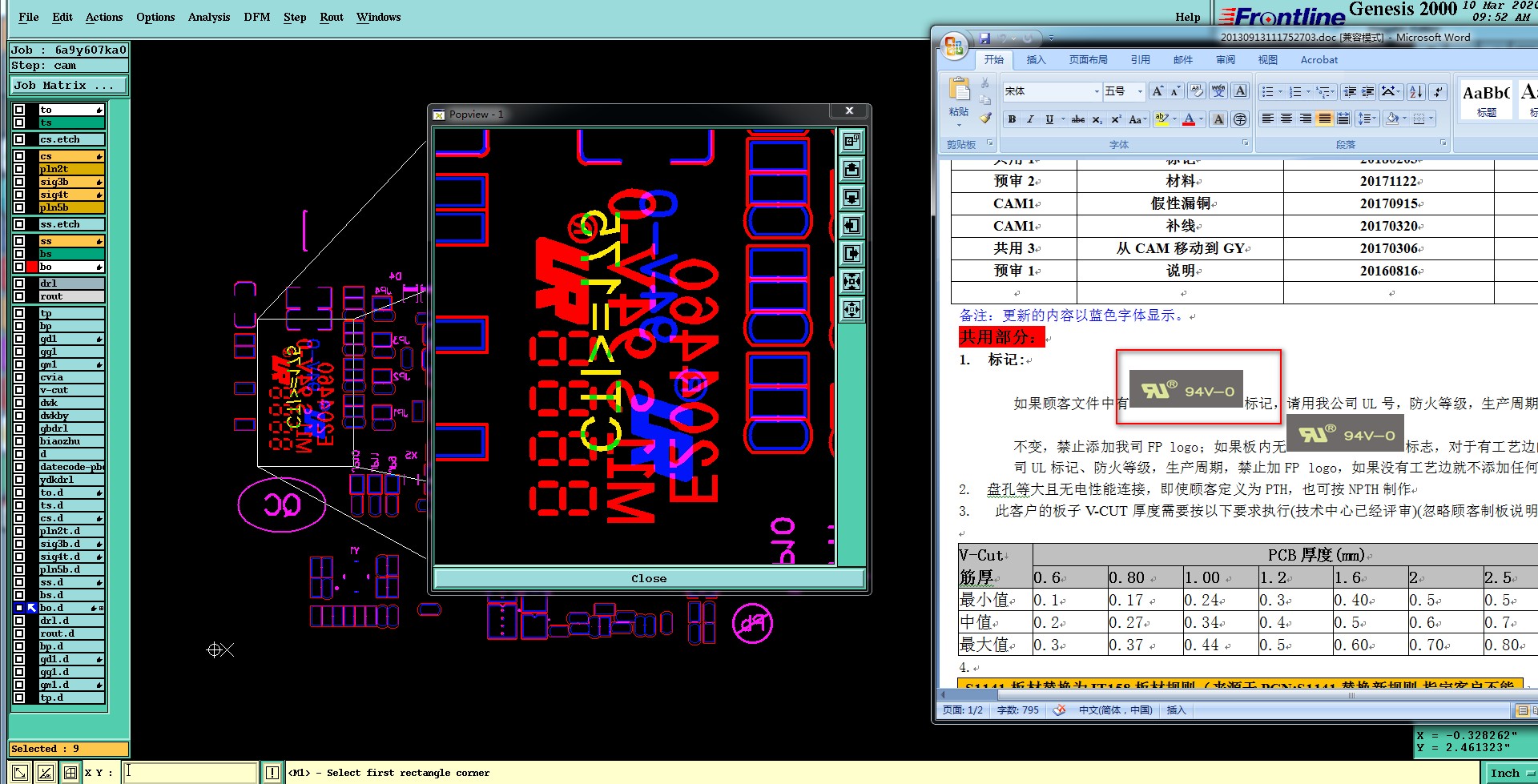This screenshot has height=784, width=1538.
Task: Open the Genesis File menu
Action: (29, 17)
